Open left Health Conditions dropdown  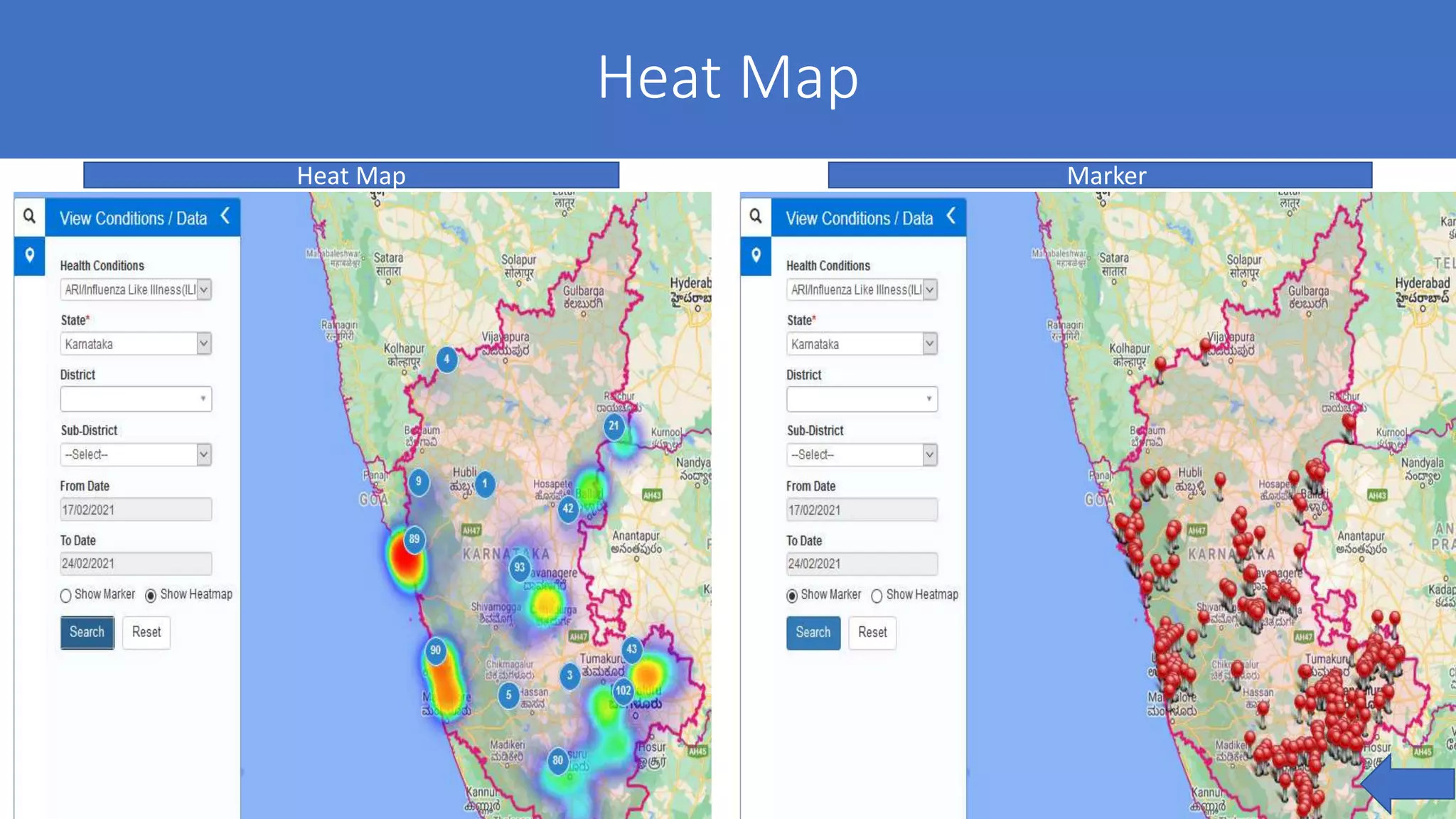point(135,289)
